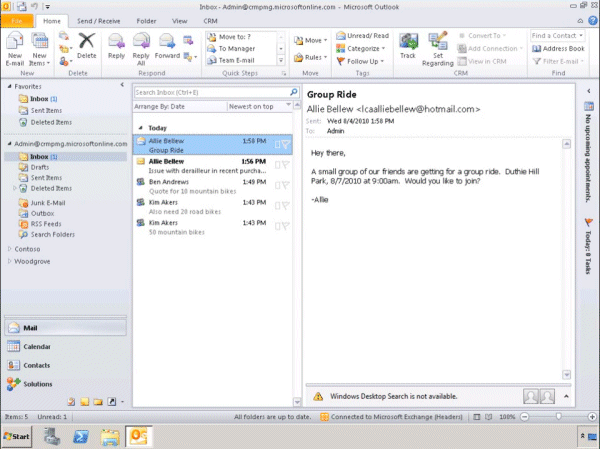Switch to the Folder tab
The image size is (600, 449).
(x=147, y=21)
